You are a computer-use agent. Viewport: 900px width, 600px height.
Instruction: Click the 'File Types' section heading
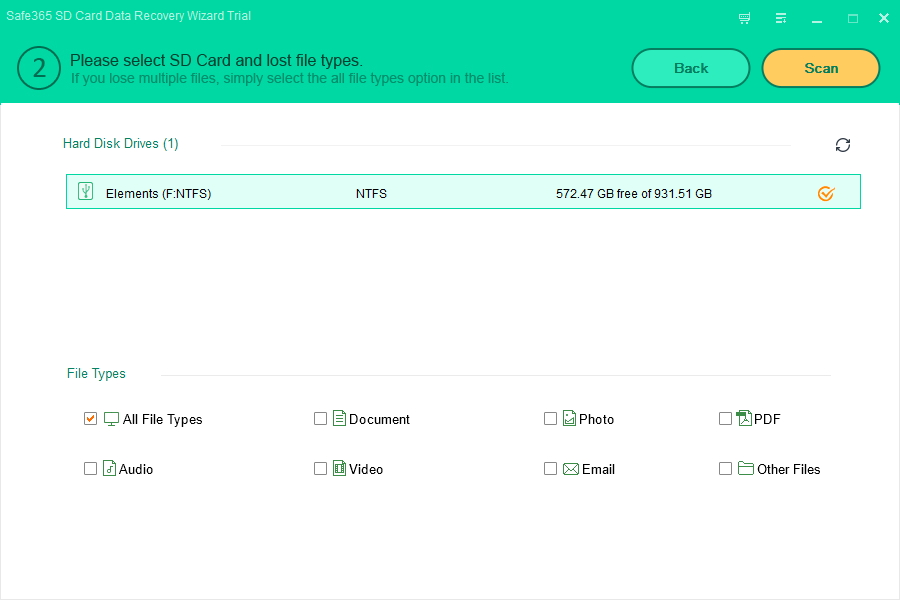click(x=96, y=374)
